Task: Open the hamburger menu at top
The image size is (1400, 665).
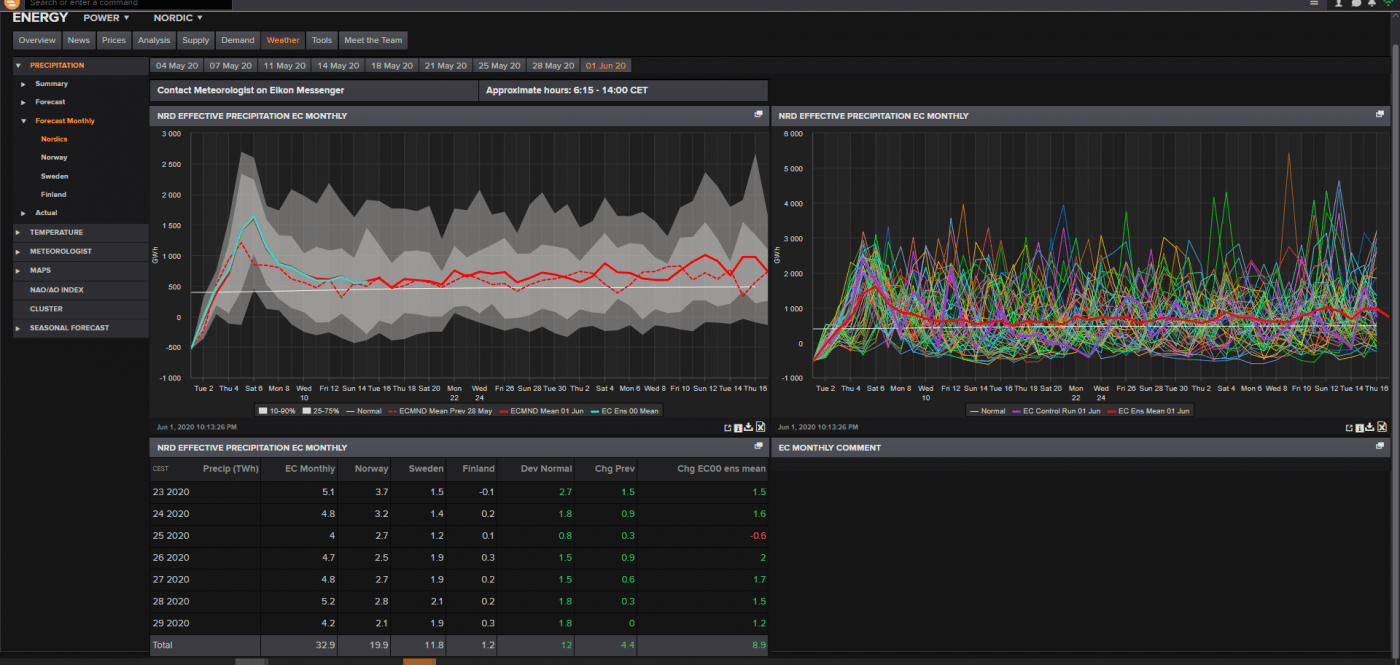Action: pyautogui.click(x=1314, y=4)
